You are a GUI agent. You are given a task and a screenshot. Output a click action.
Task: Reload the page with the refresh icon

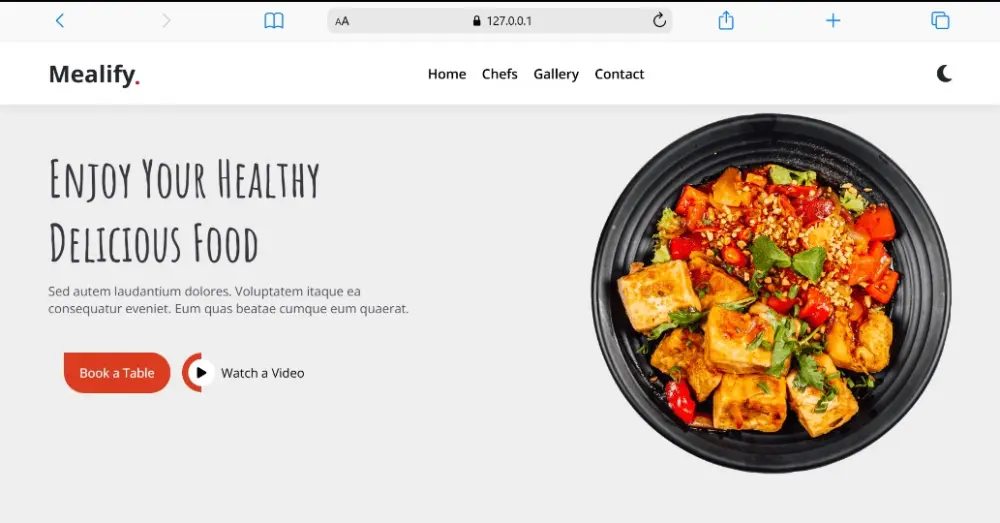pos(659,20)
